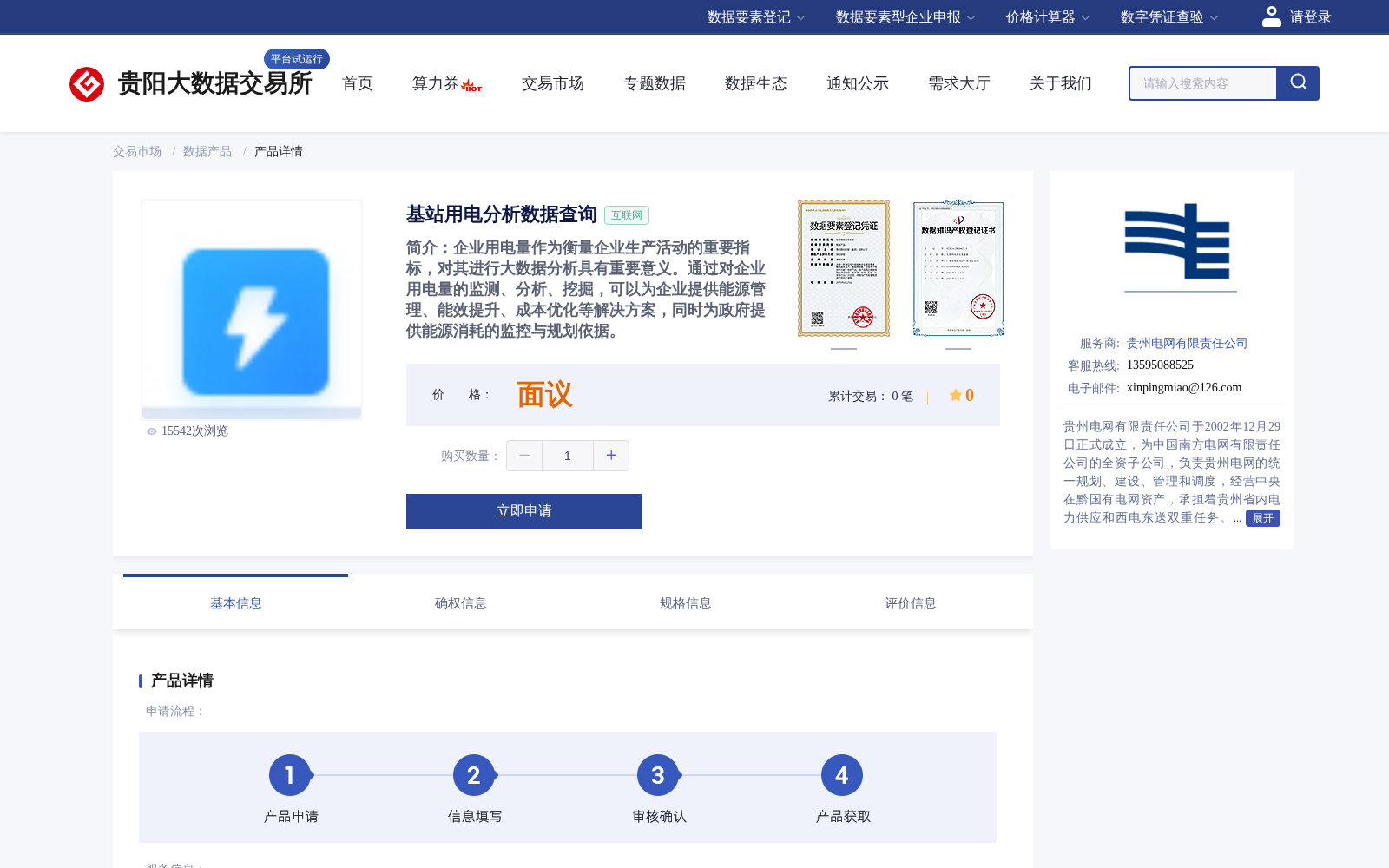Click step 4 产品获取 circle
The width and height of the screenshot is (1389, 868).
click(x=842, y=775)
